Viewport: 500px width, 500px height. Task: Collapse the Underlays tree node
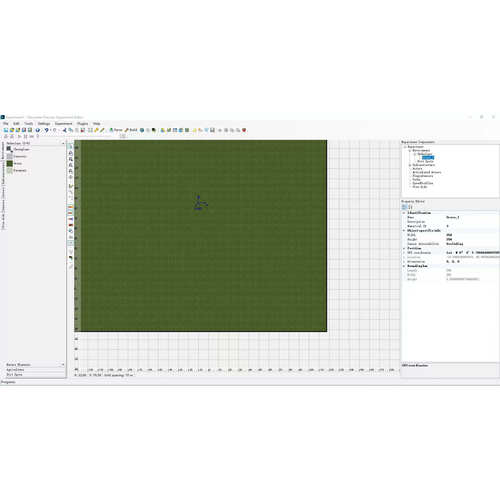point(415,154)
